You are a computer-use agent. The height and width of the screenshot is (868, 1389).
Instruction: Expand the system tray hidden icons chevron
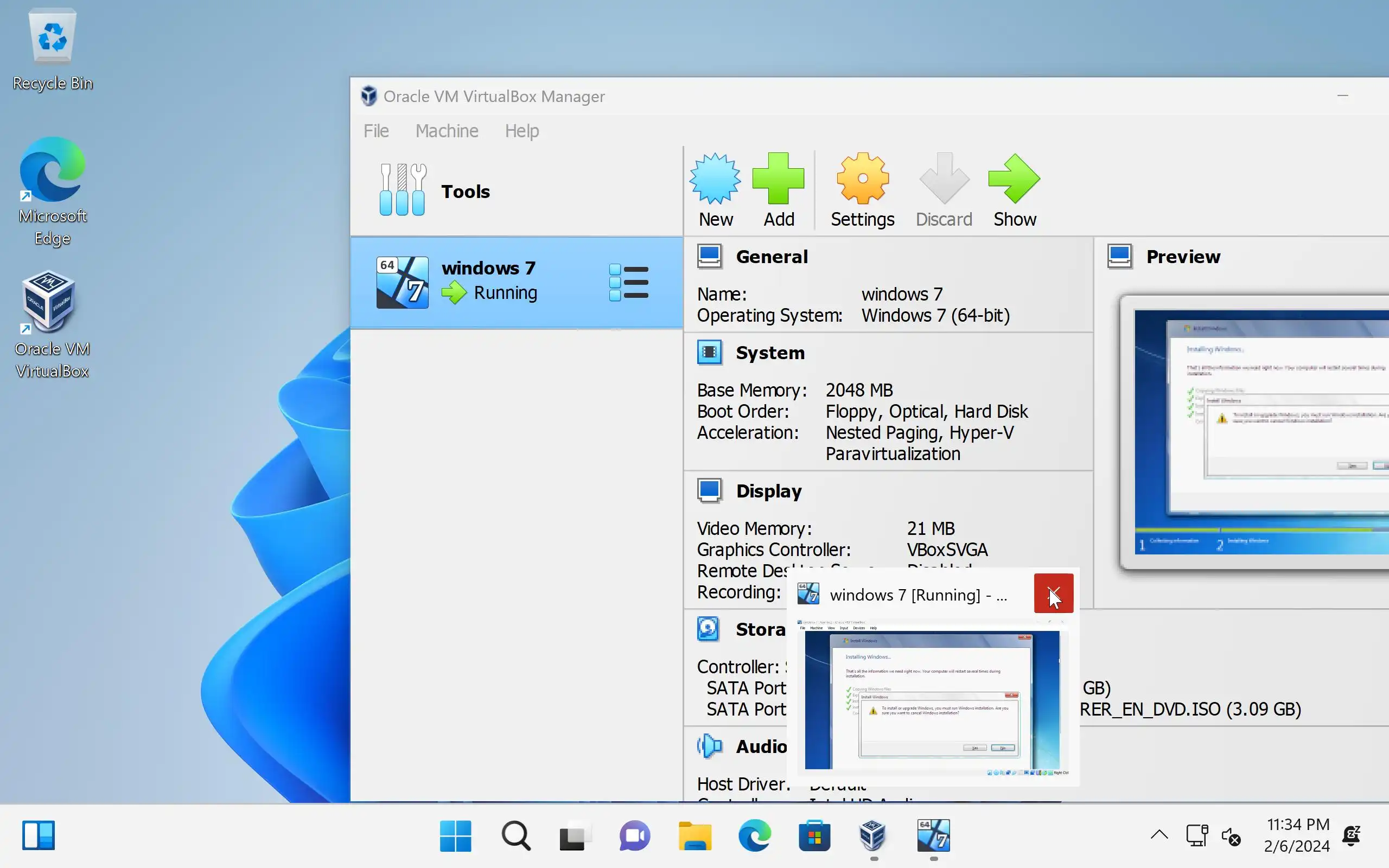1159,835
